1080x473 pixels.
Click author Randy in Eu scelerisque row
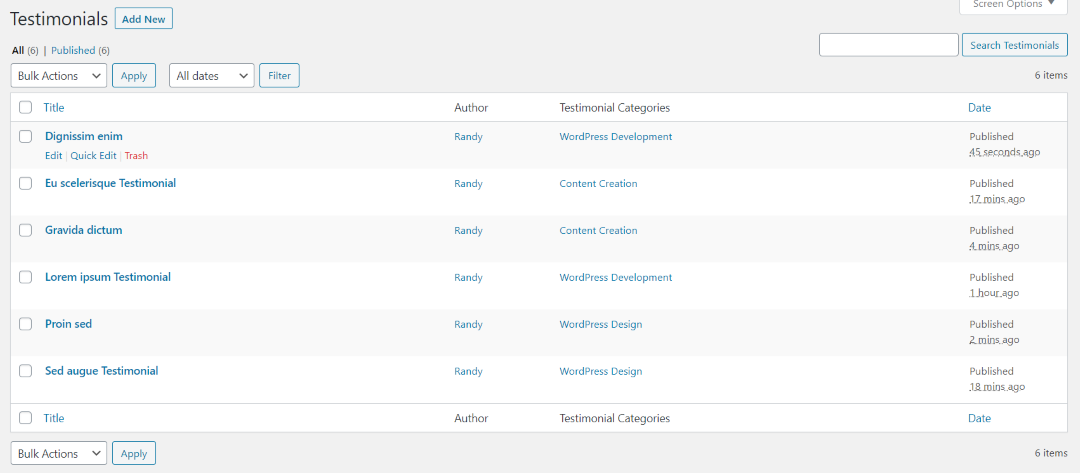(x=468, y=183)
